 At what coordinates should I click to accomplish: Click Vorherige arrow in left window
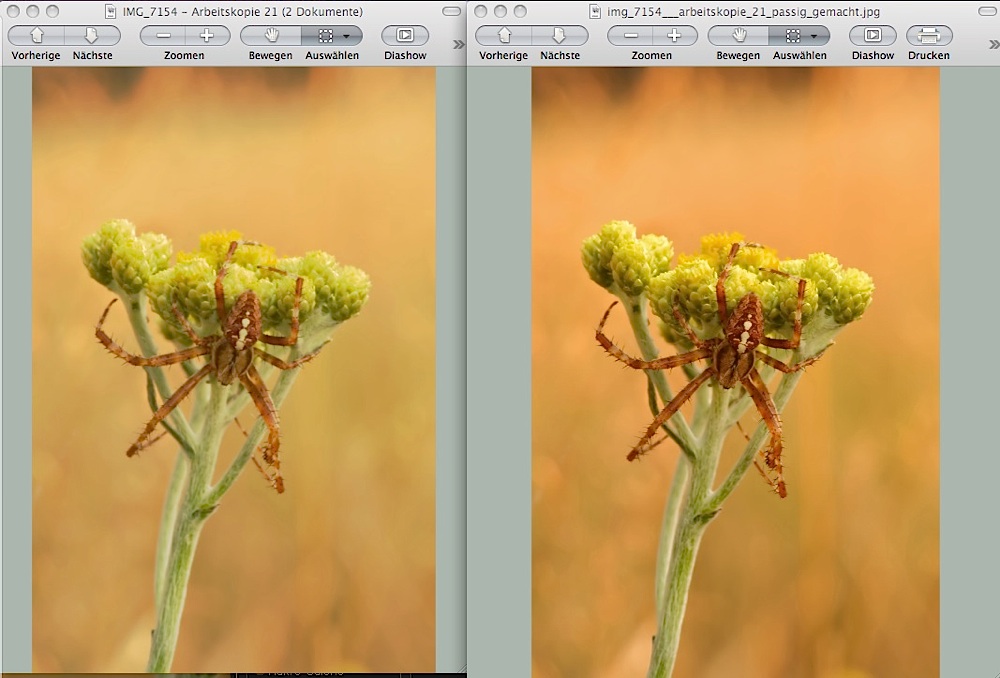tap(36, 35)
